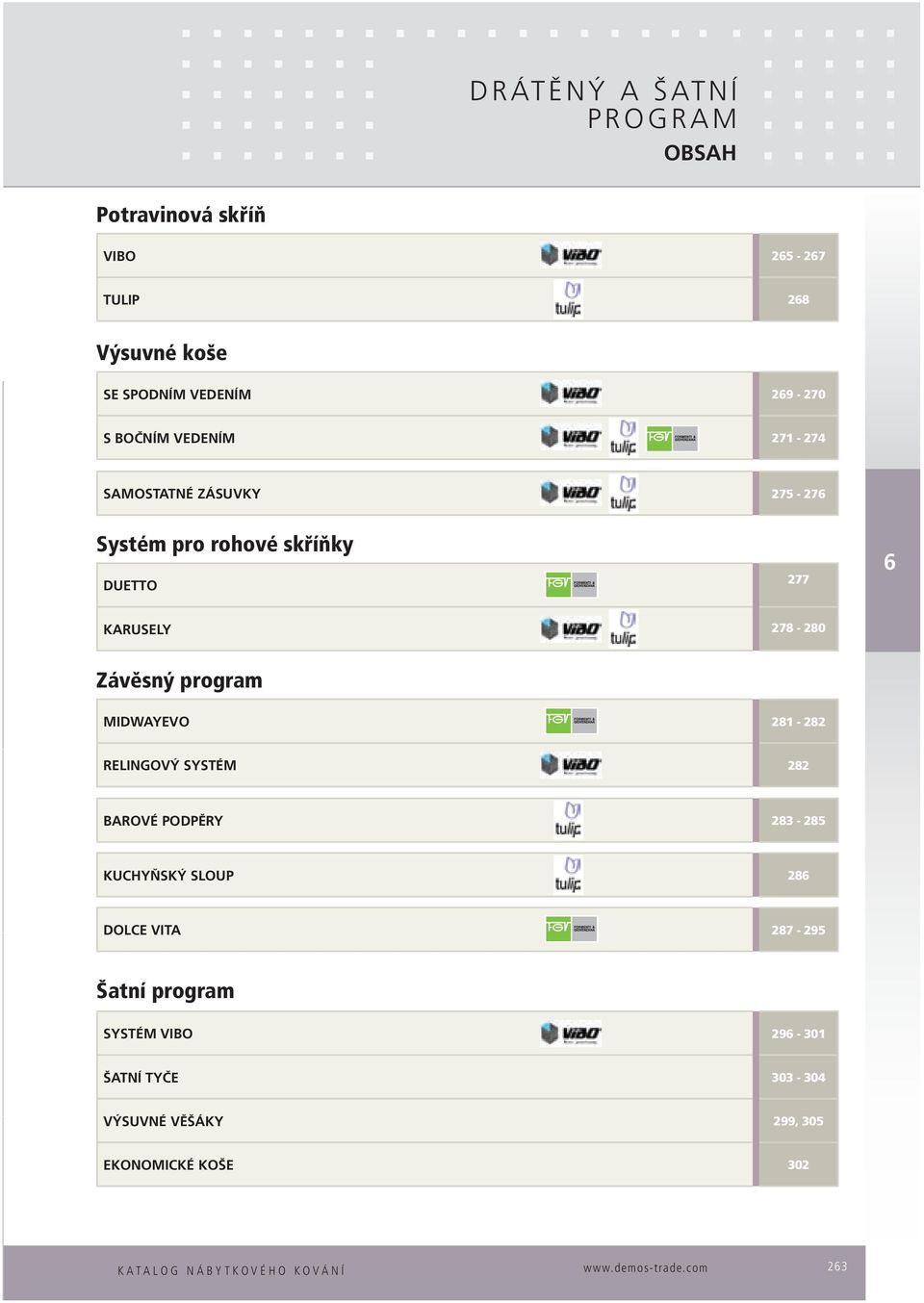
Task: Click the FGV logo in the MIDWAYEVO row
Action: tap(572, 721)
